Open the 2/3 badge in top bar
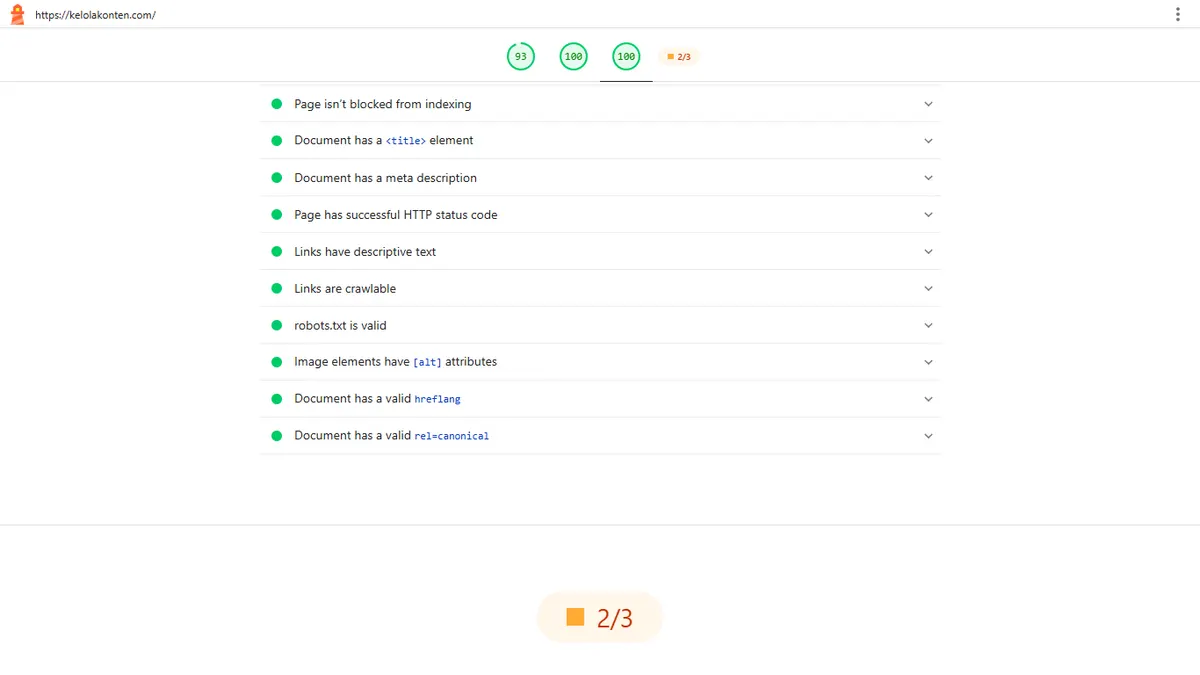This screenshot has width=1200, height=675. click(x=679, y=57)
